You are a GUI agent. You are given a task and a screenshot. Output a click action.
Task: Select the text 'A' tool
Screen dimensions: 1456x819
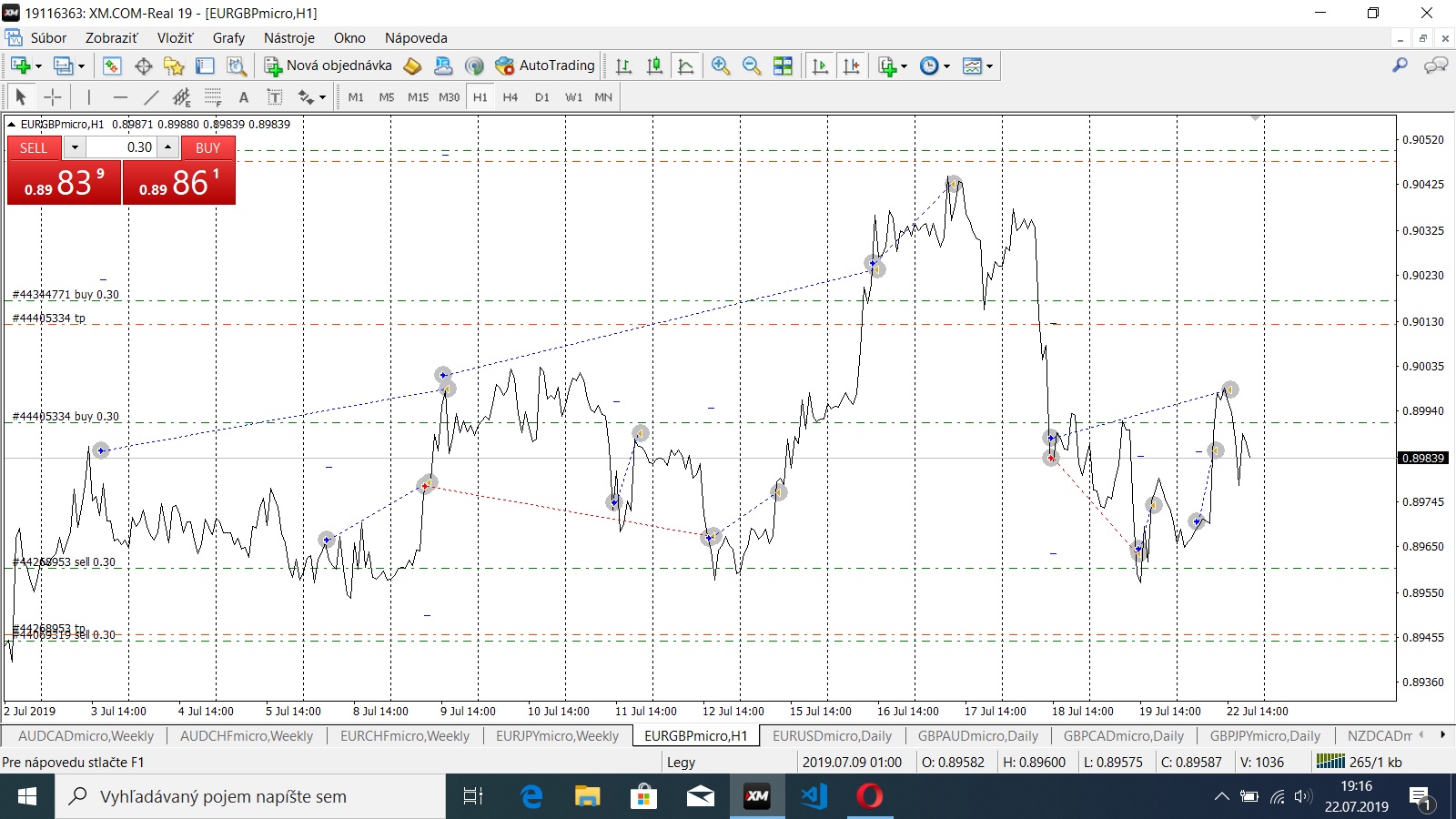pos(243,97)
